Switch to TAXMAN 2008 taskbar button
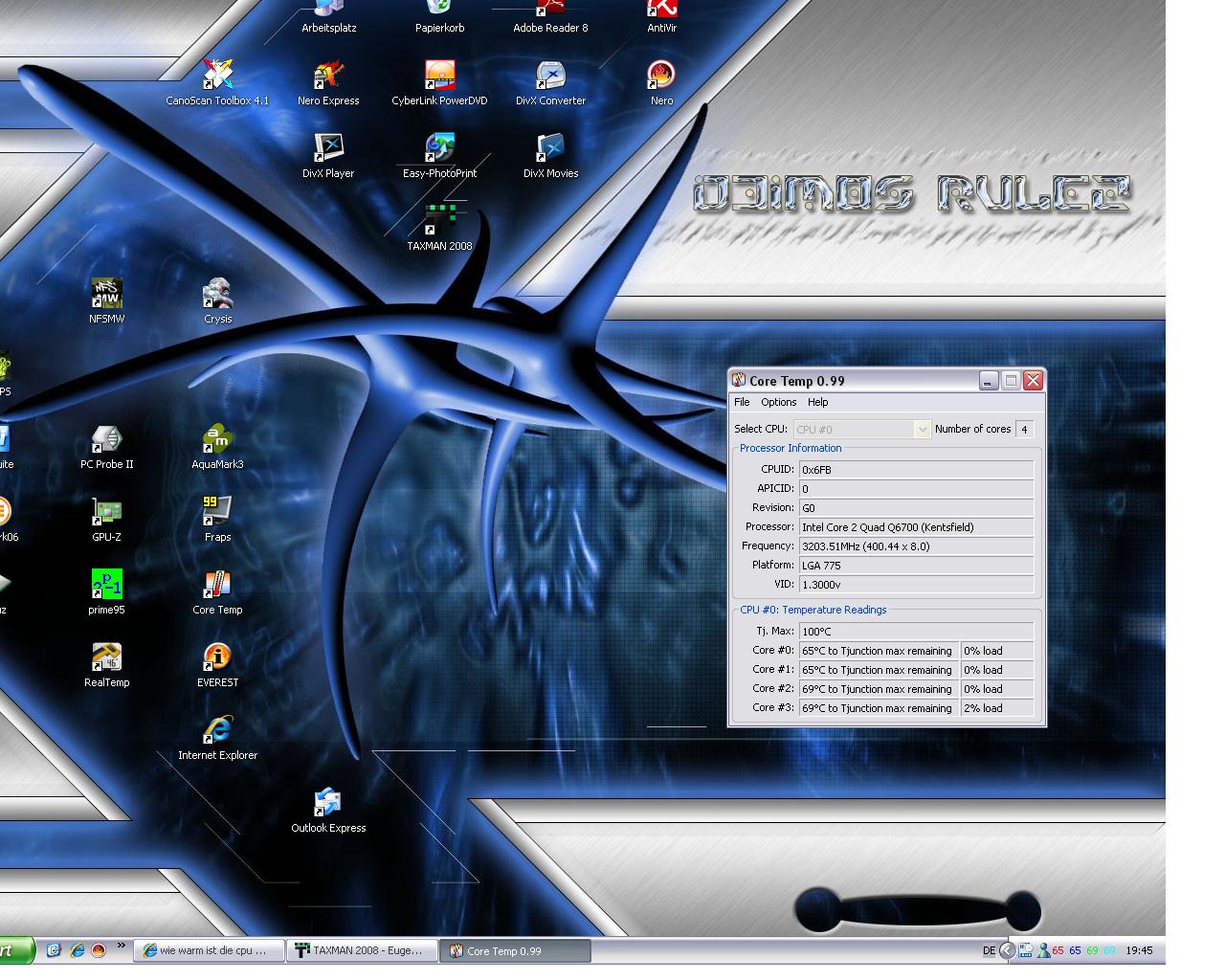 363,950
